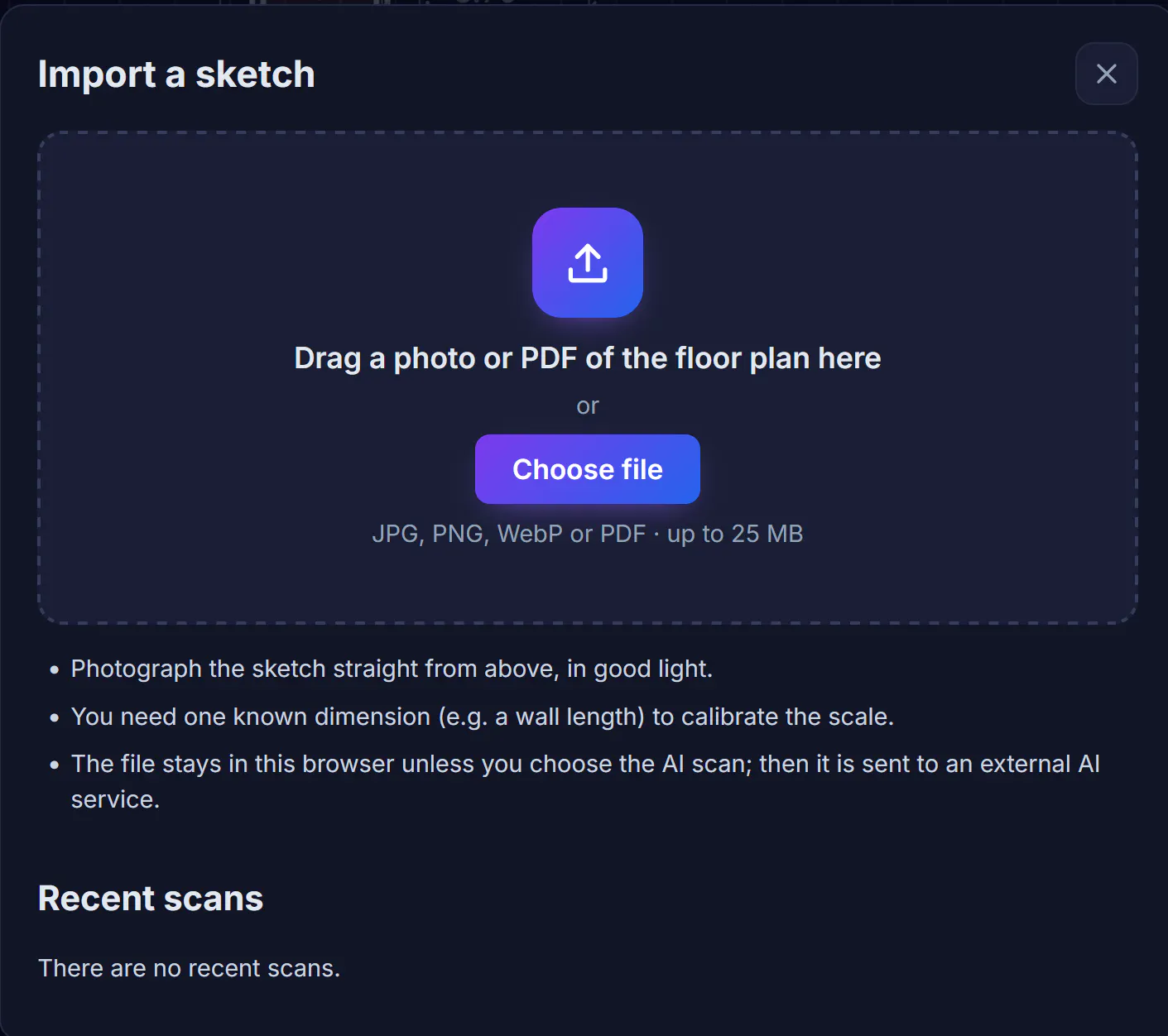This screenshot has height=1036, width=1168.
Task: Close the Import a sketch dialog
Action: [x=1107, y=74]
